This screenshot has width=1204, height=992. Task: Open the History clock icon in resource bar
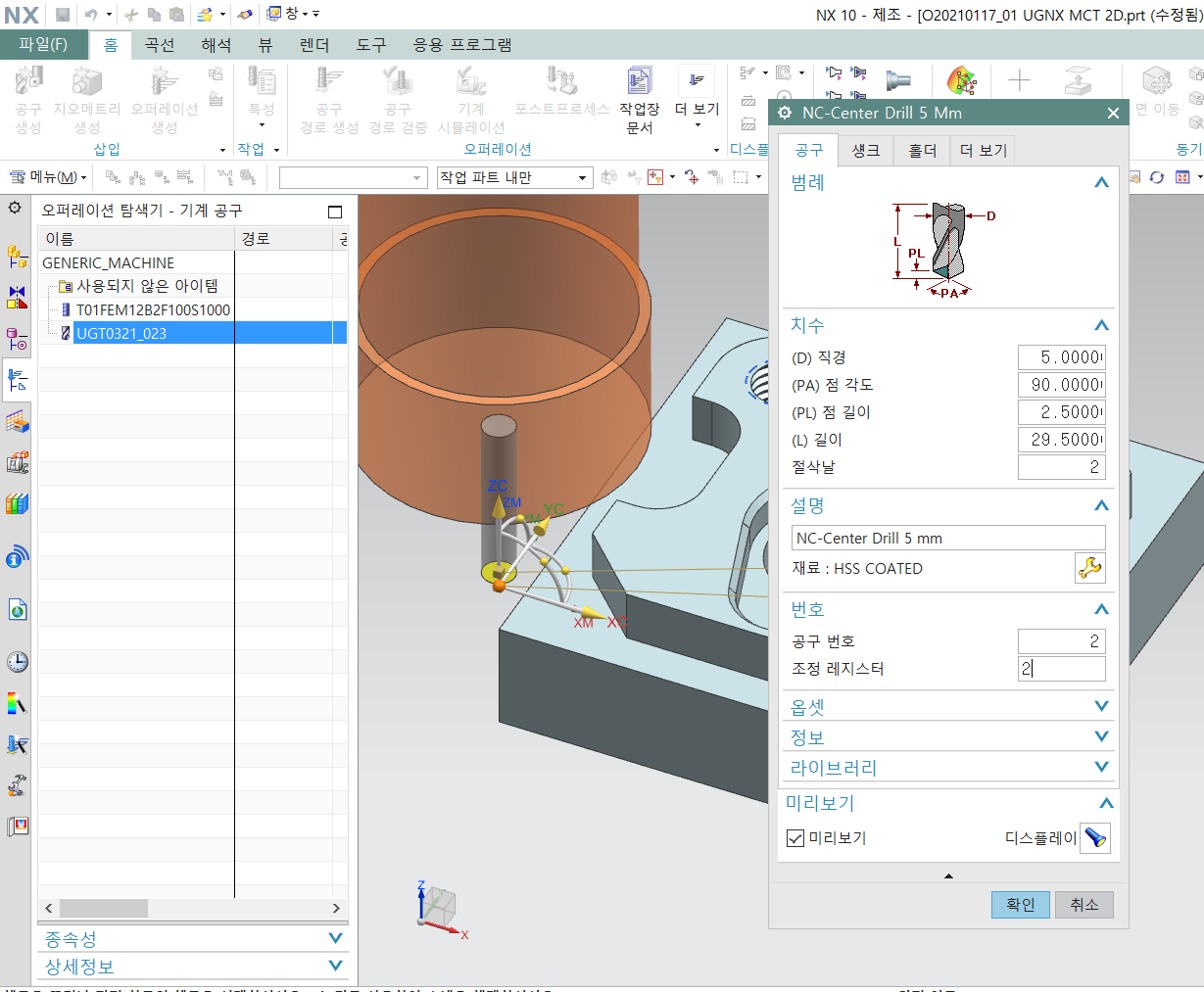17,662
